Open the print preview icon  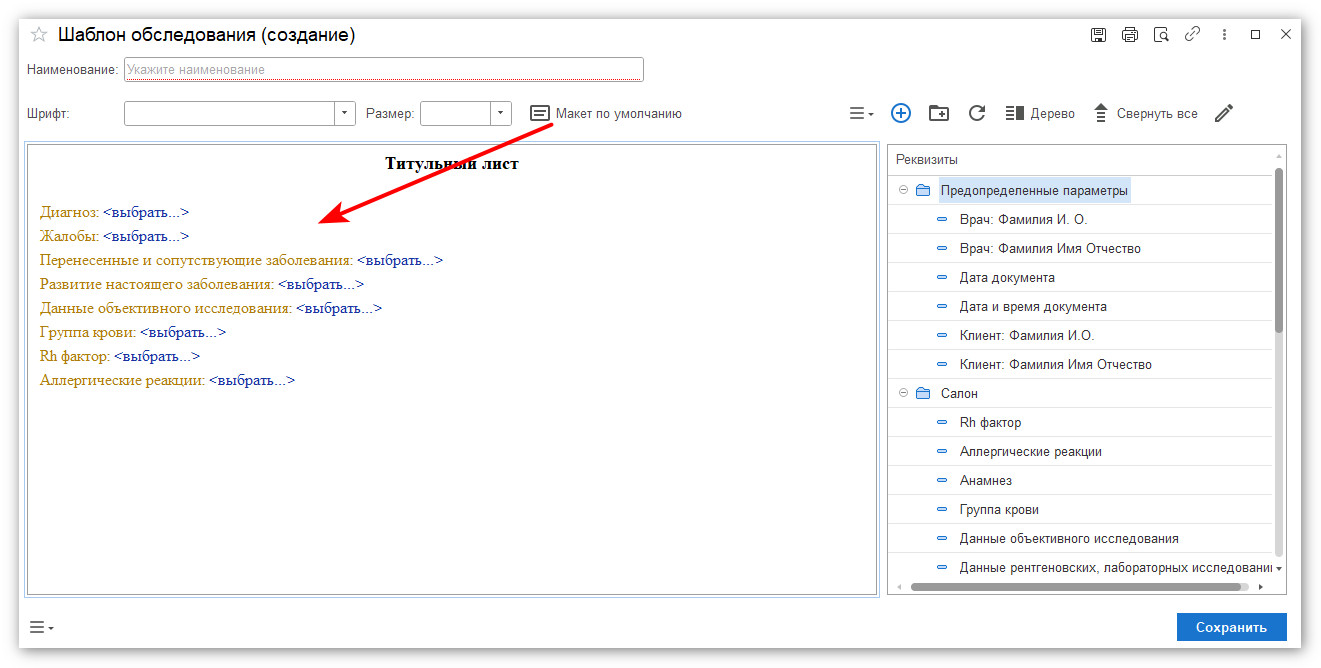(x=1161, y=35)
